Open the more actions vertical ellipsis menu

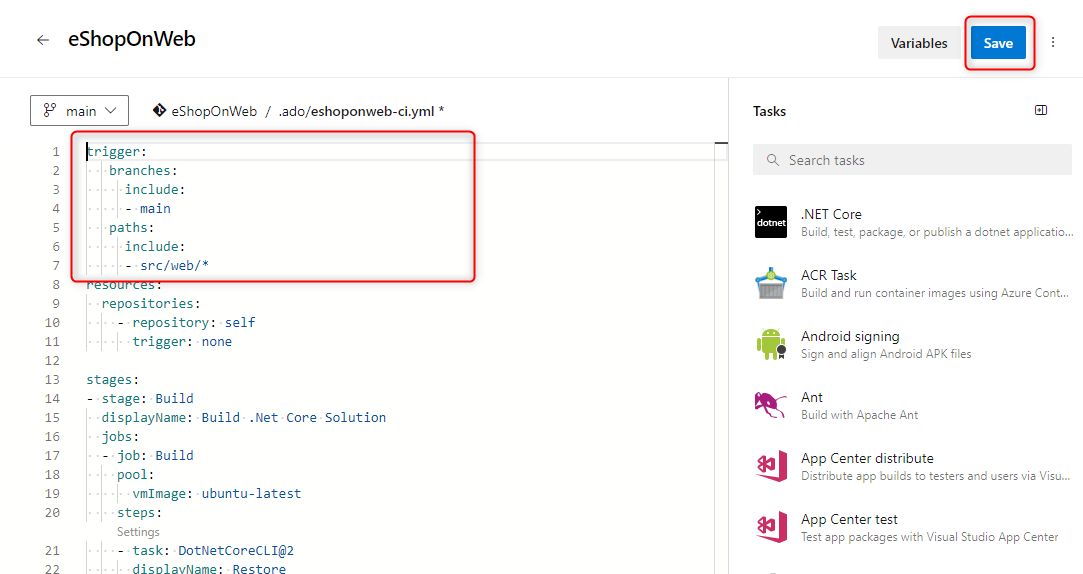tap(1053, 42)
